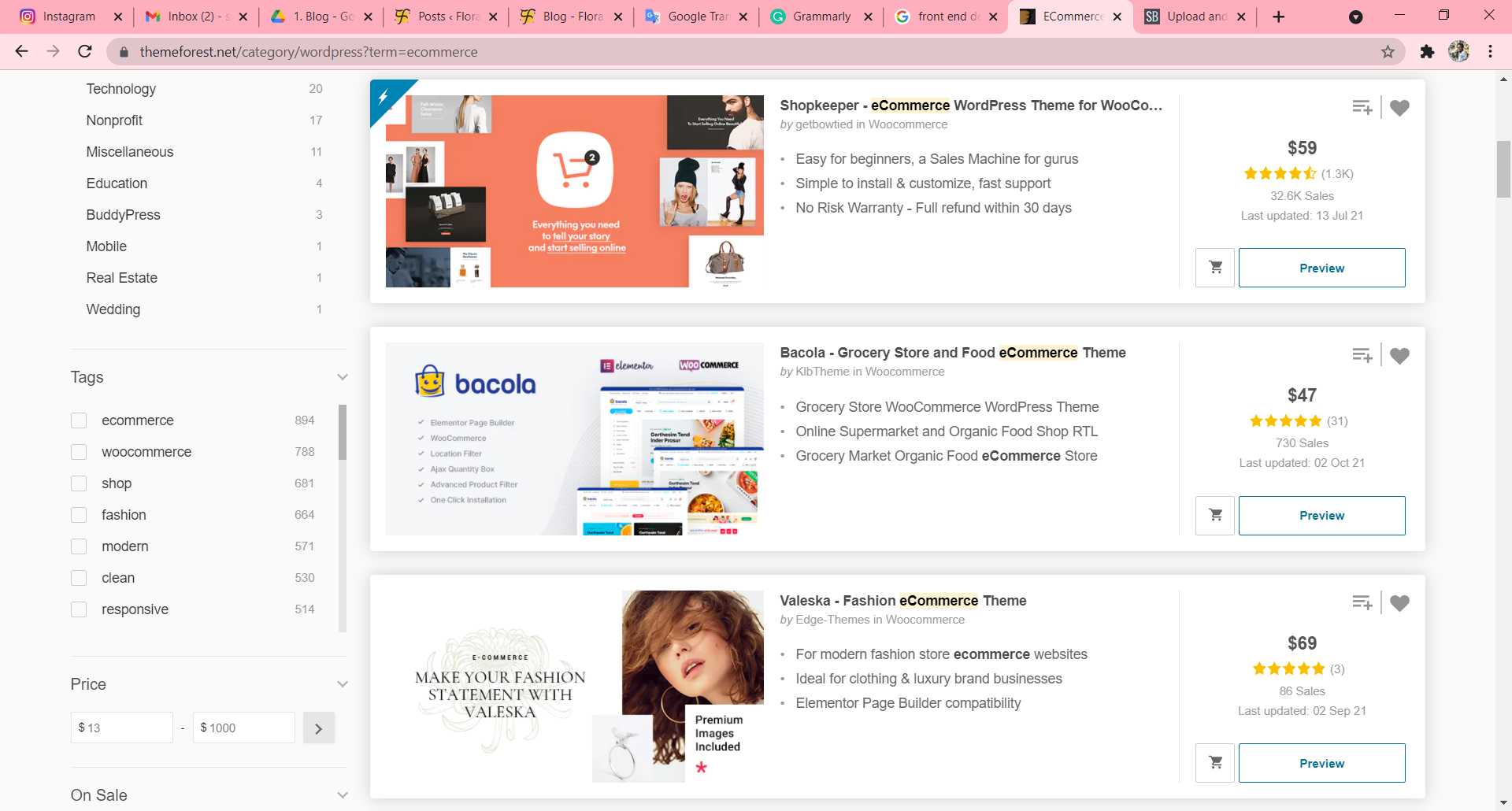Add Shopkeeper theme to collection

[1362, 107]
